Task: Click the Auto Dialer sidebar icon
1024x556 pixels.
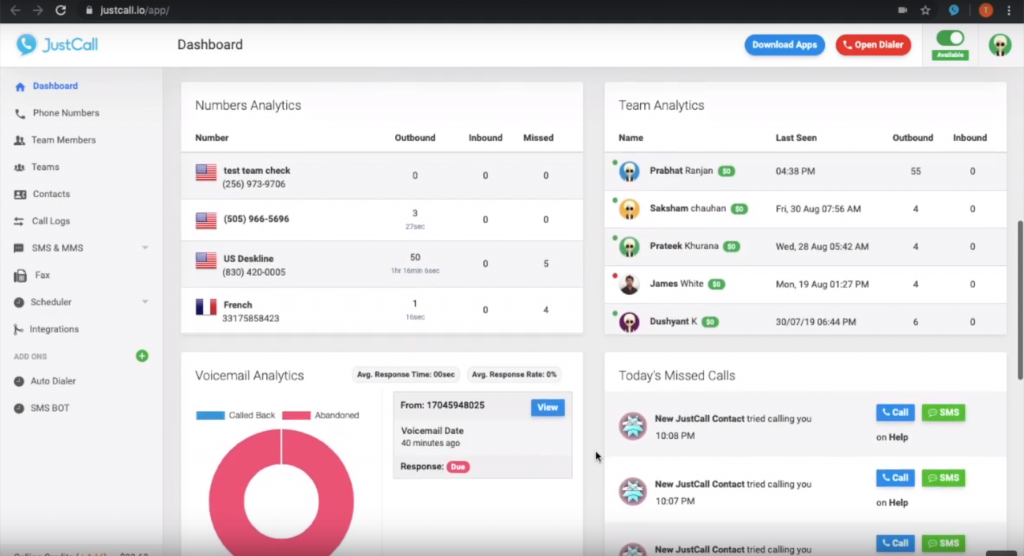Action: pyautogui.click(x=20, y=381)
